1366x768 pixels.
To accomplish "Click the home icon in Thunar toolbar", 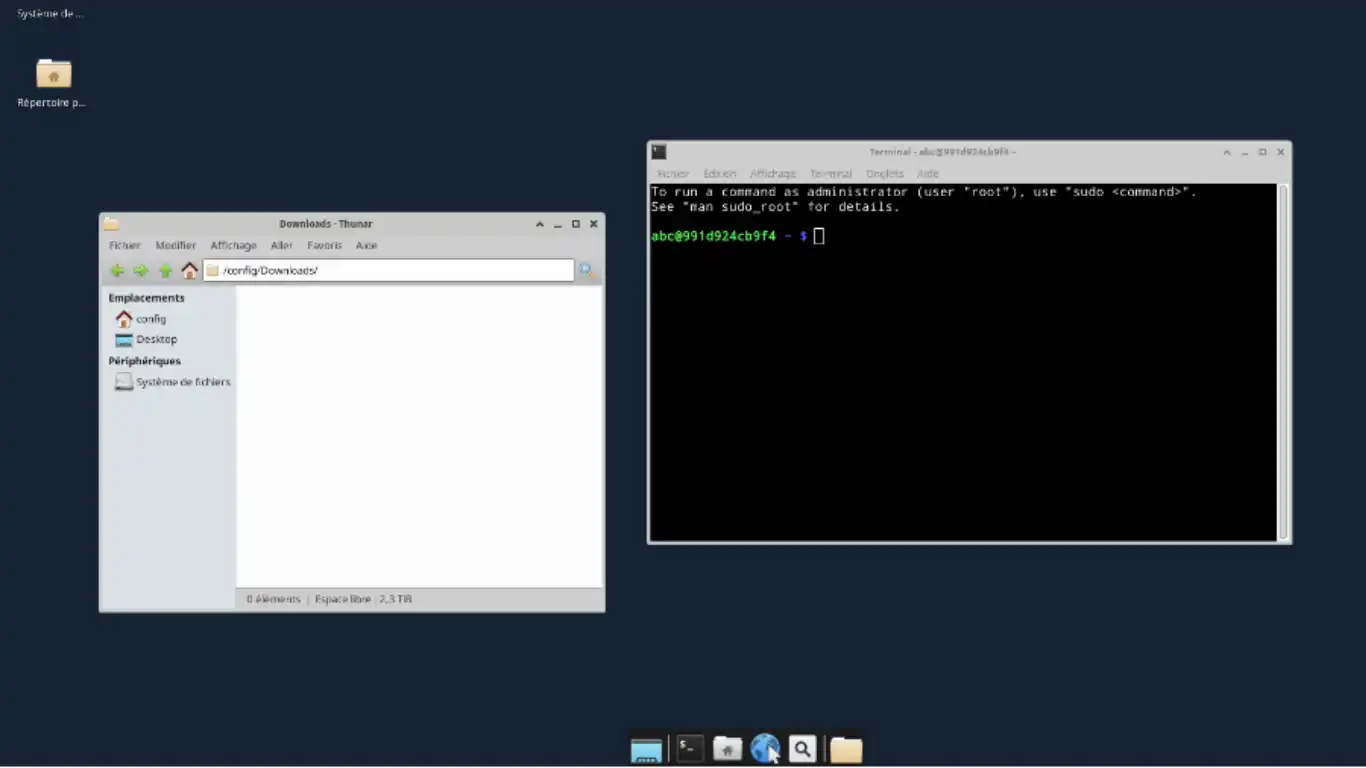I will pos(189,271).
